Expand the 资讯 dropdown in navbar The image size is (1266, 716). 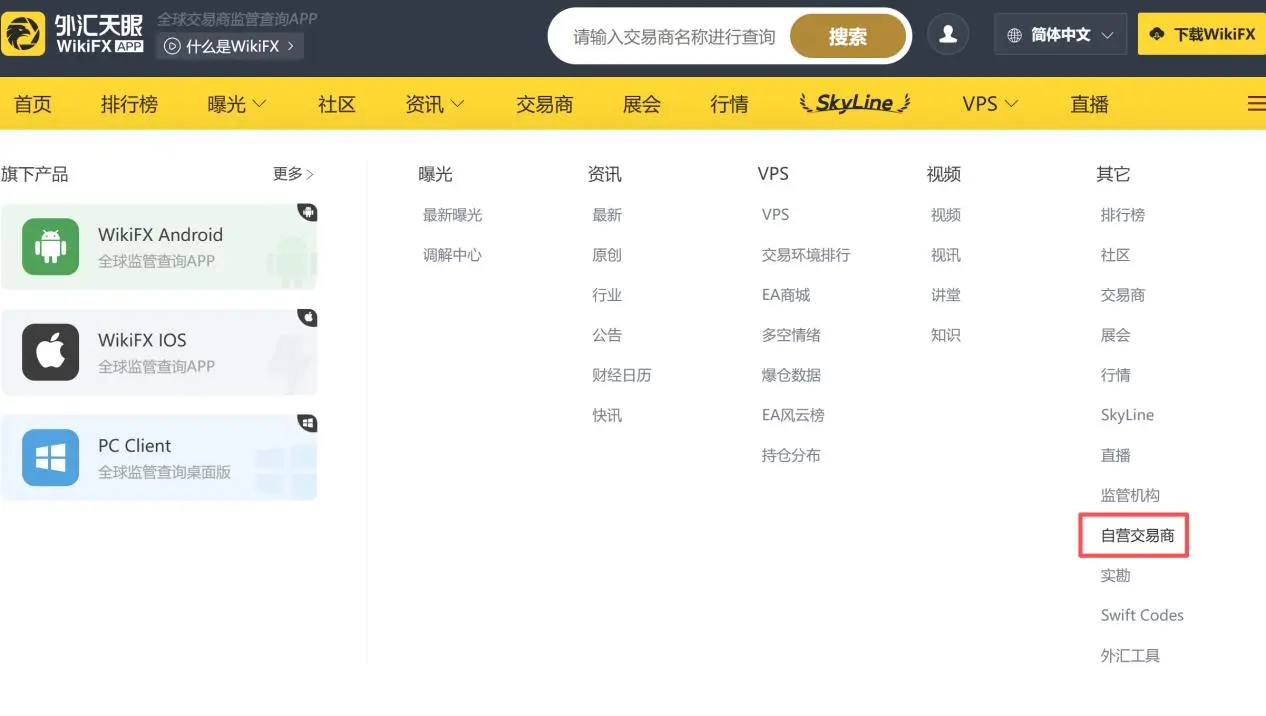pyautogui.click(x=435, y=104)
